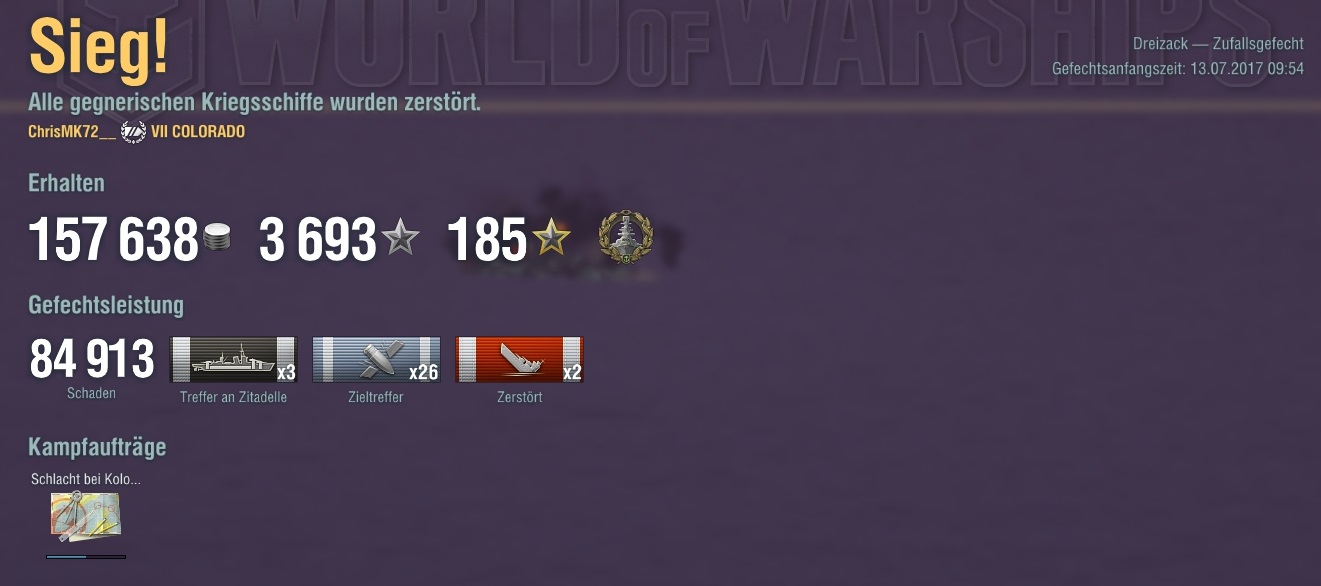Click the 185 free experience value
Viewport: 1321px width, 586px height.
coord(487,241)
